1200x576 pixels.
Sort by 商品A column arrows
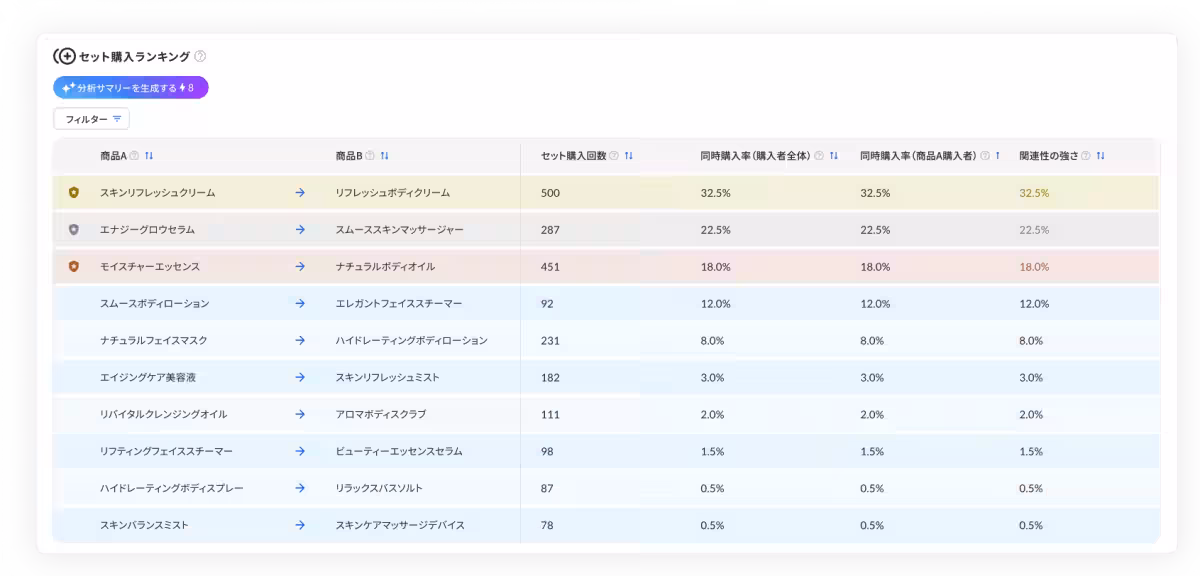[x=149, y=155]
